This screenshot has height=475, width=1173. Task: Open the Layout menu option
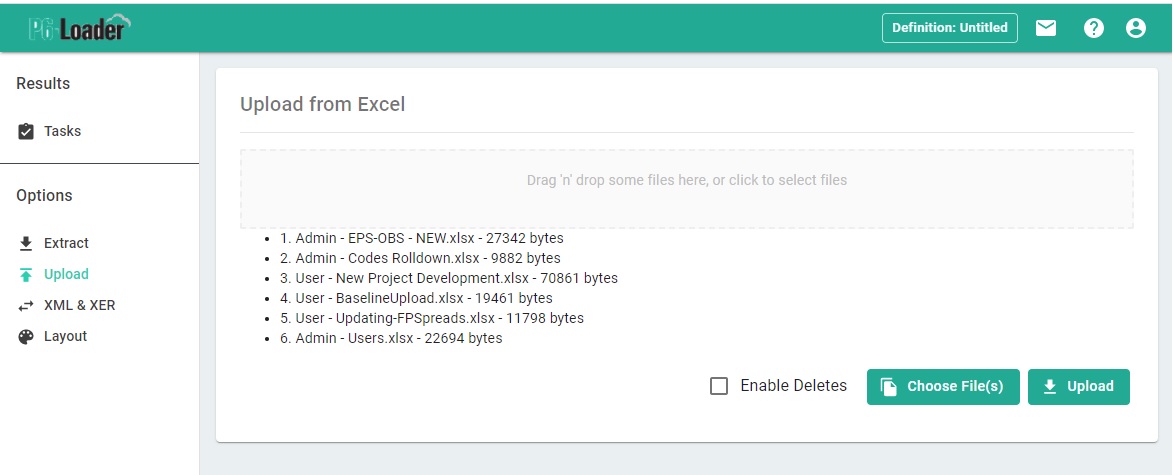click(x=65, y=336)
